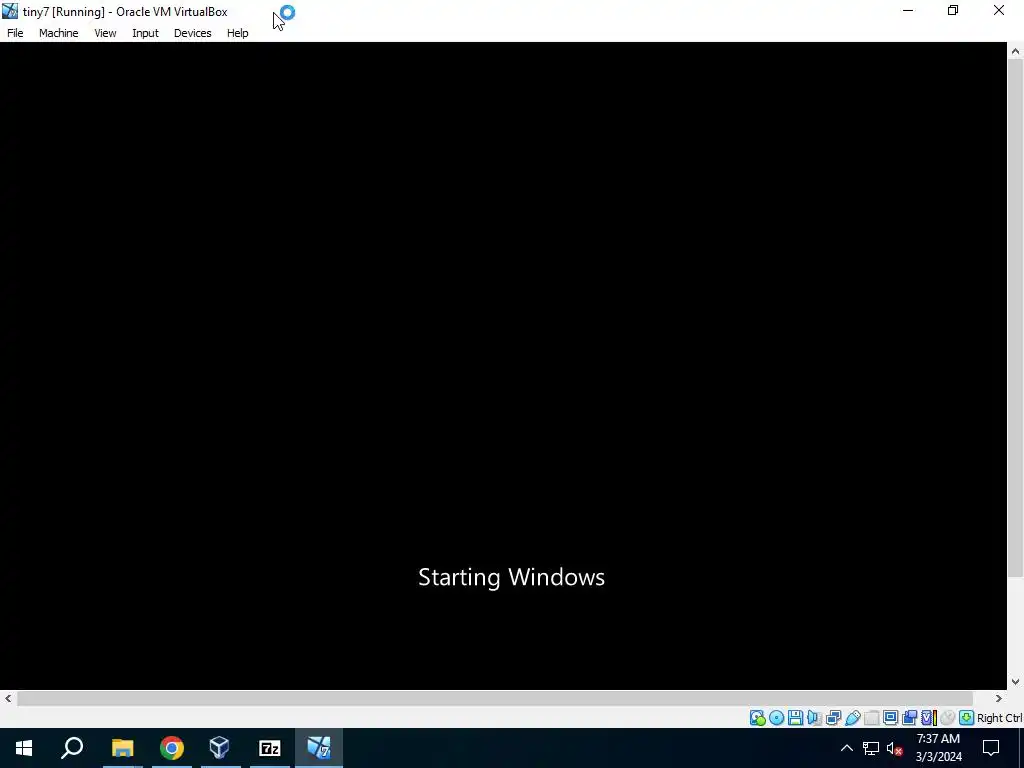The height and width of the screenshot is (768, 1024).
Task: Click the USB devices status icon
Action: click(852, 718)
